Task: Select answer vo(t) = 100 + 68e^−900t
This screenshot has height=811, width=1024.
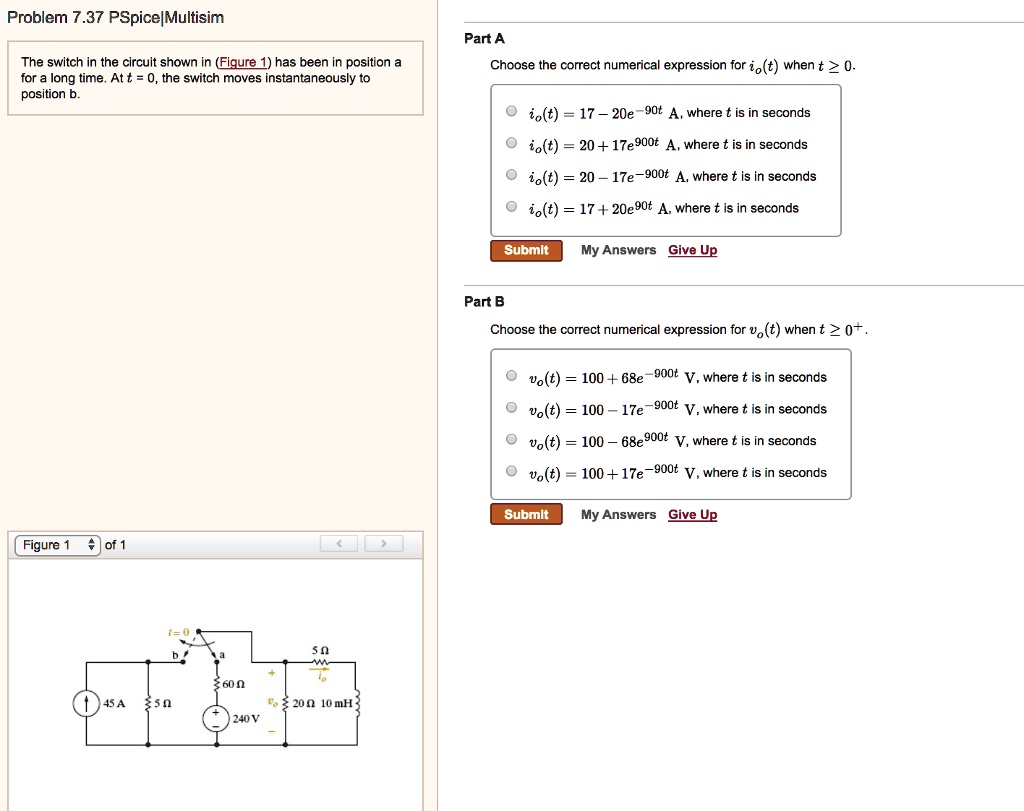Action: tap(510, 376)
